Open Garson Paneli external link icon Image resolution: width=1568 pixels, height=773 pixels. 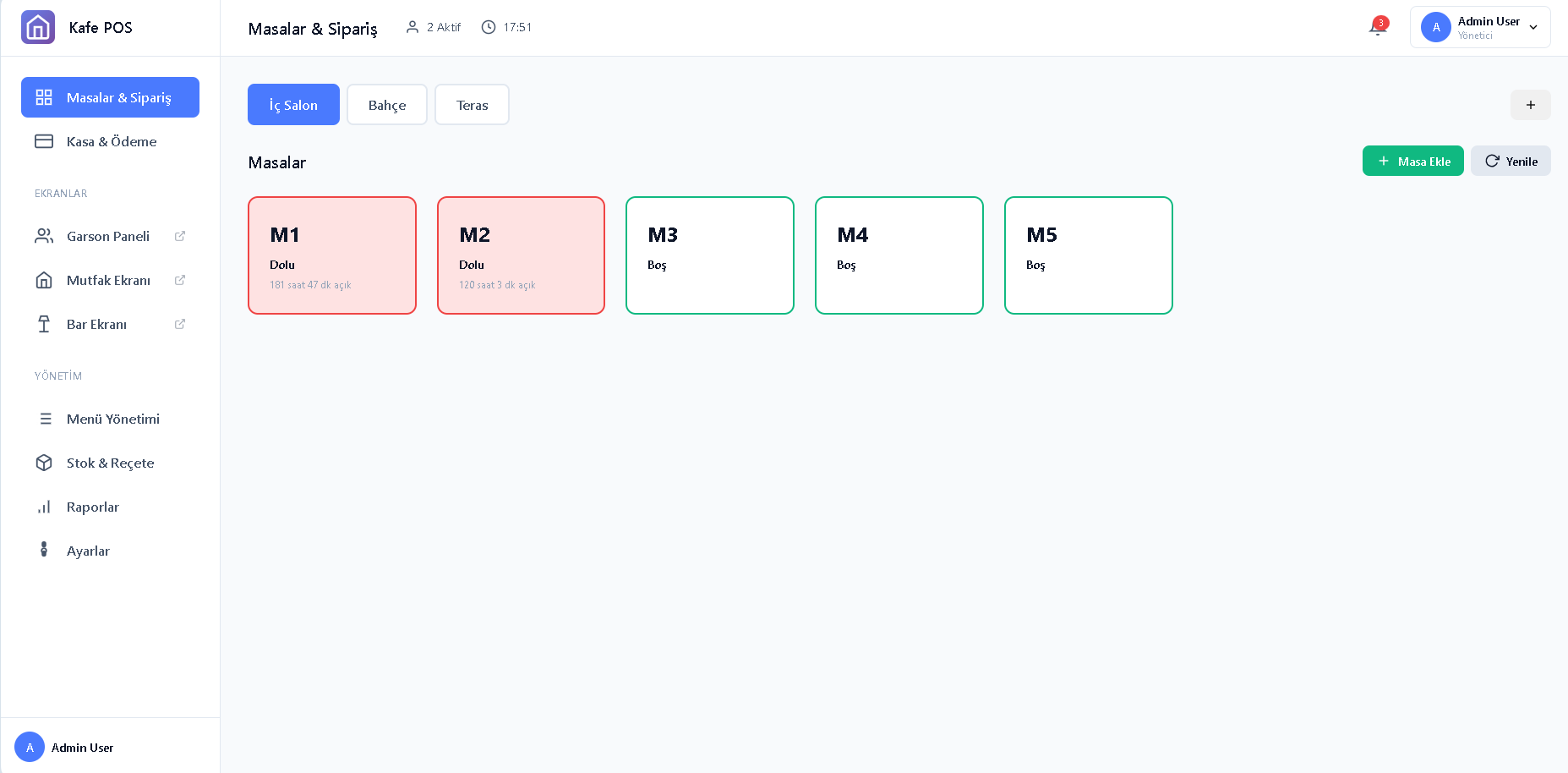tap(180, 236)
